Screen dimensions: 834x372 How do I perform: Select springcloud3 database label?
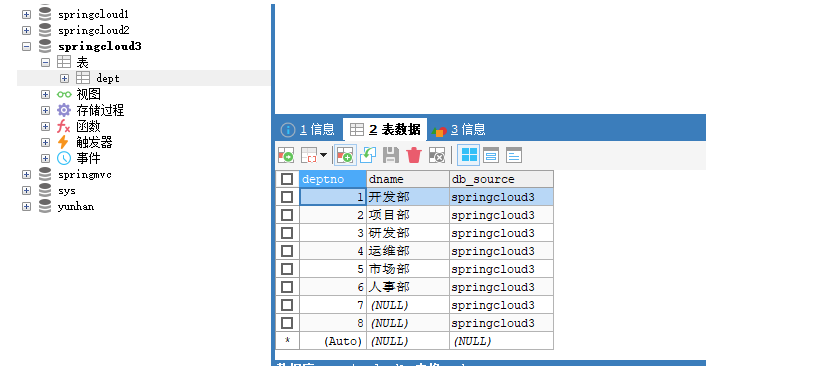(100, 46)
